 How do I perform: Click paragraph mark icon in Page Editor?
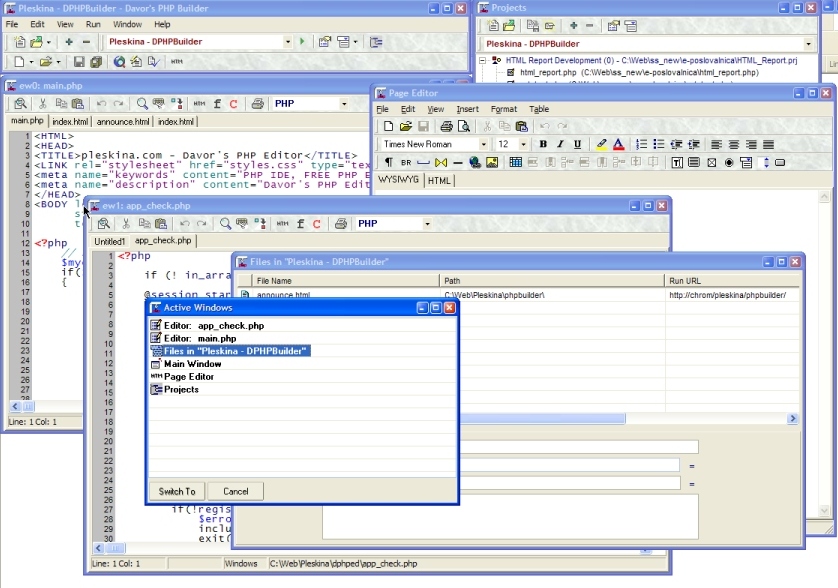coord(389,163)
